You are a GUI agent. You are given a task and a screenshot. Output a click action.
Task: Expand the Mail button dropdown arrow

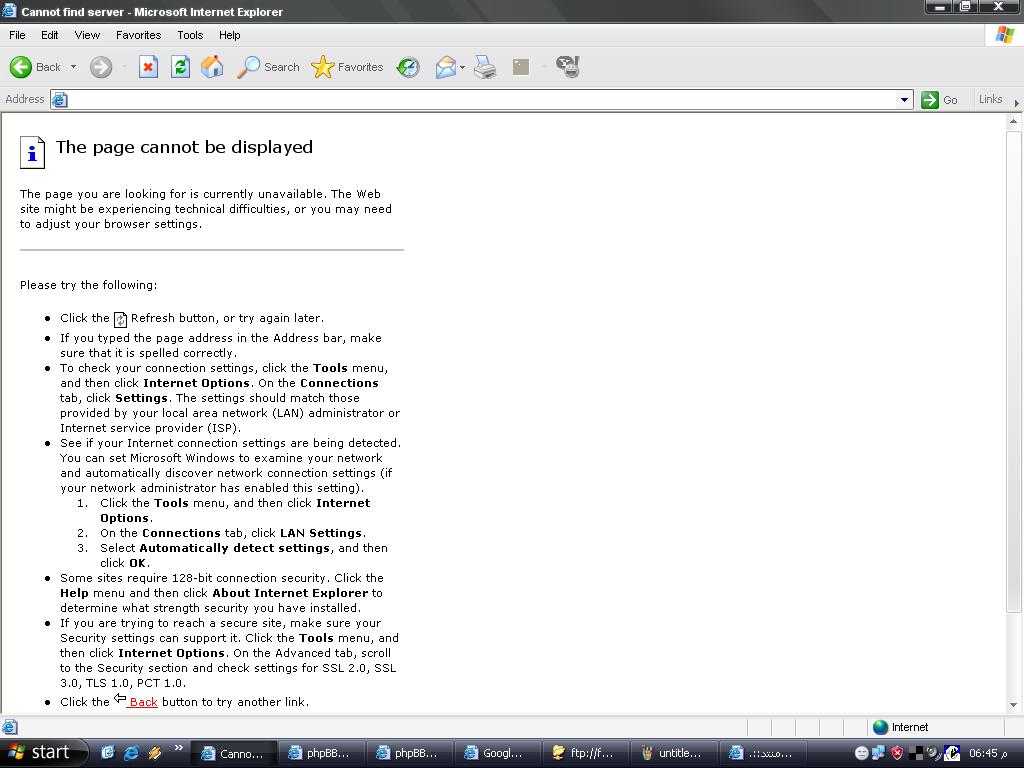coord(462,67)
